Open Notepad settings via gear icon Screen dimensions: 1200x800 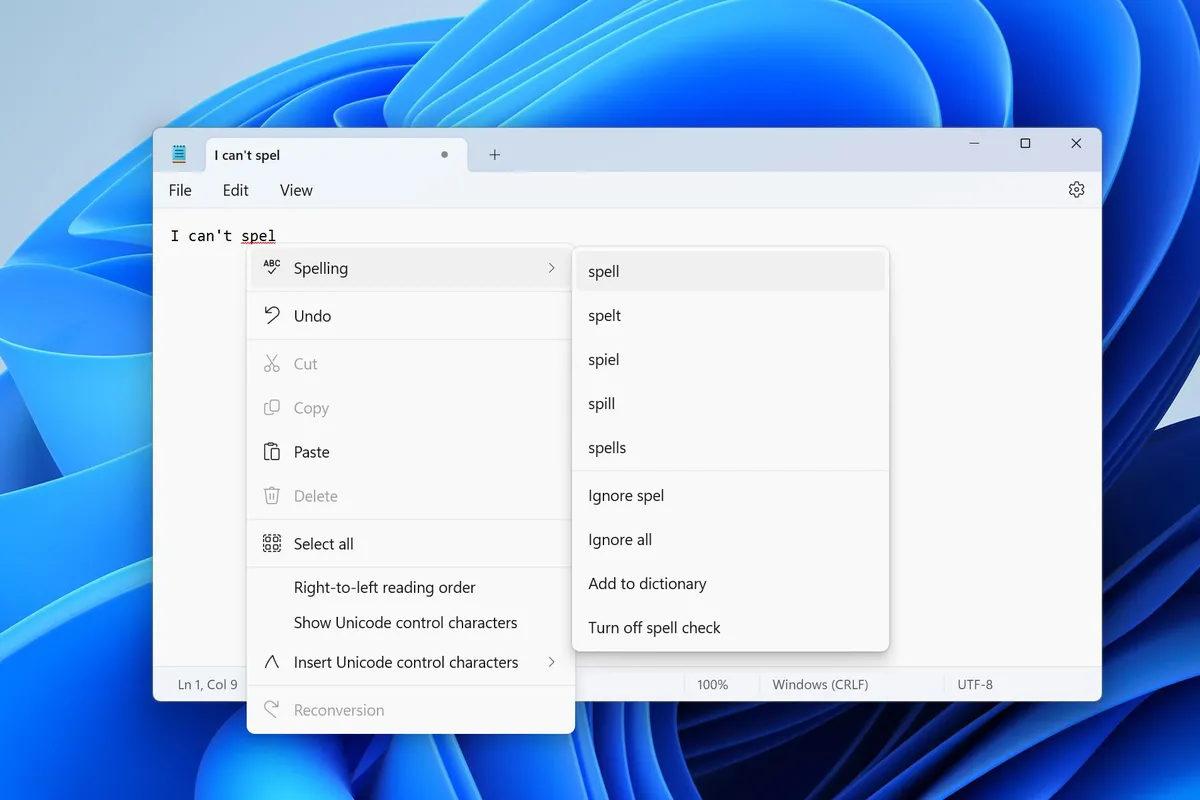point(1076,189)
